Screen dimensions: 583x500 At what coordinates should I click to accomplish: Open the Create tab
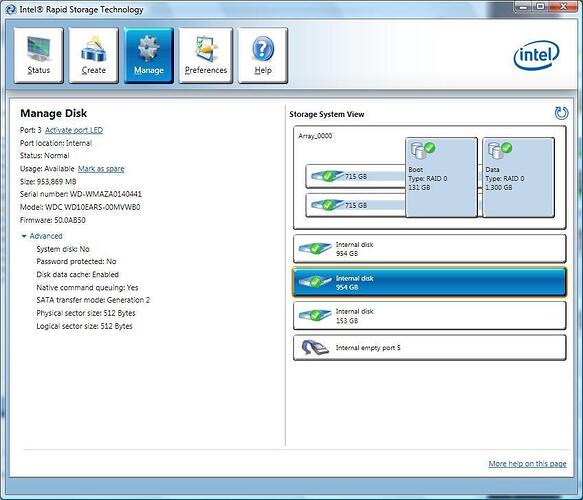93,55
